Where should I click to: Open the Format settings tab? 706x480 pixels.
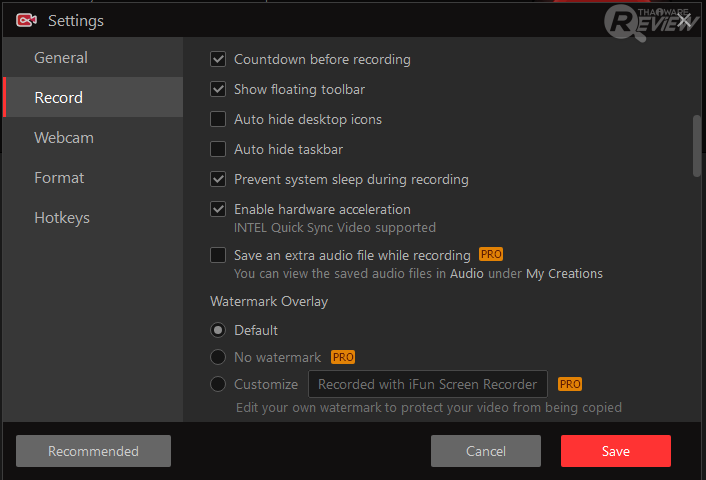click(93, 177)
